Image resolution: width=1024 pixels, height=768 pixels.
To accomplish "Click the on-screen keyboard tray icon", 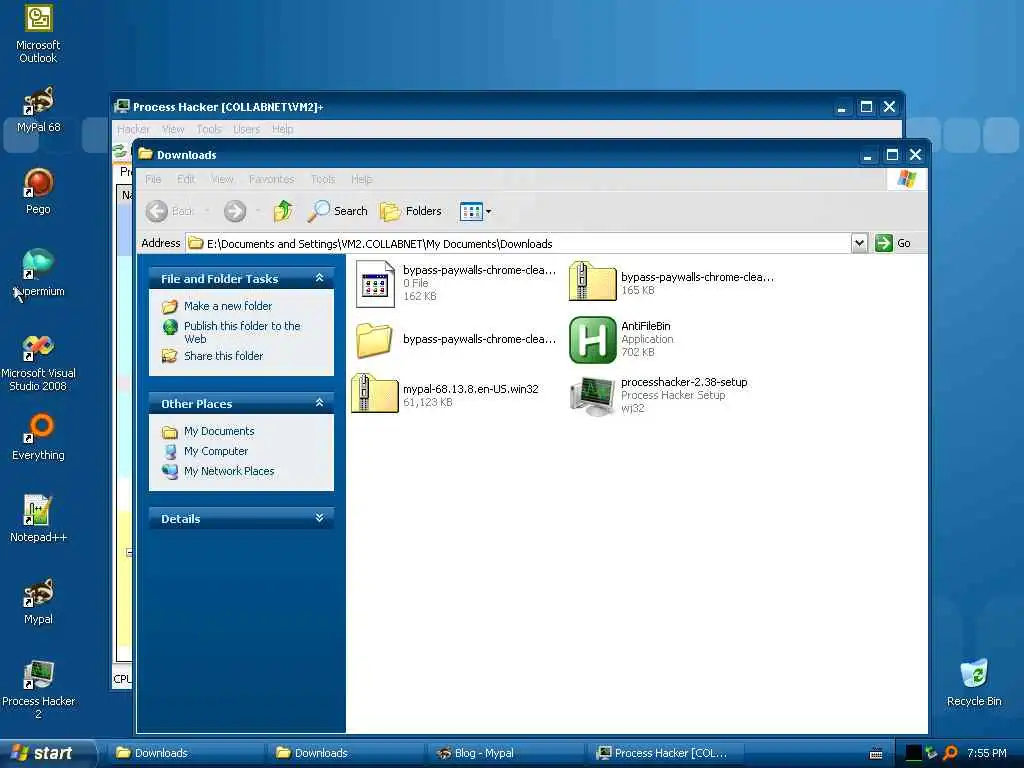I will point(876,754).
